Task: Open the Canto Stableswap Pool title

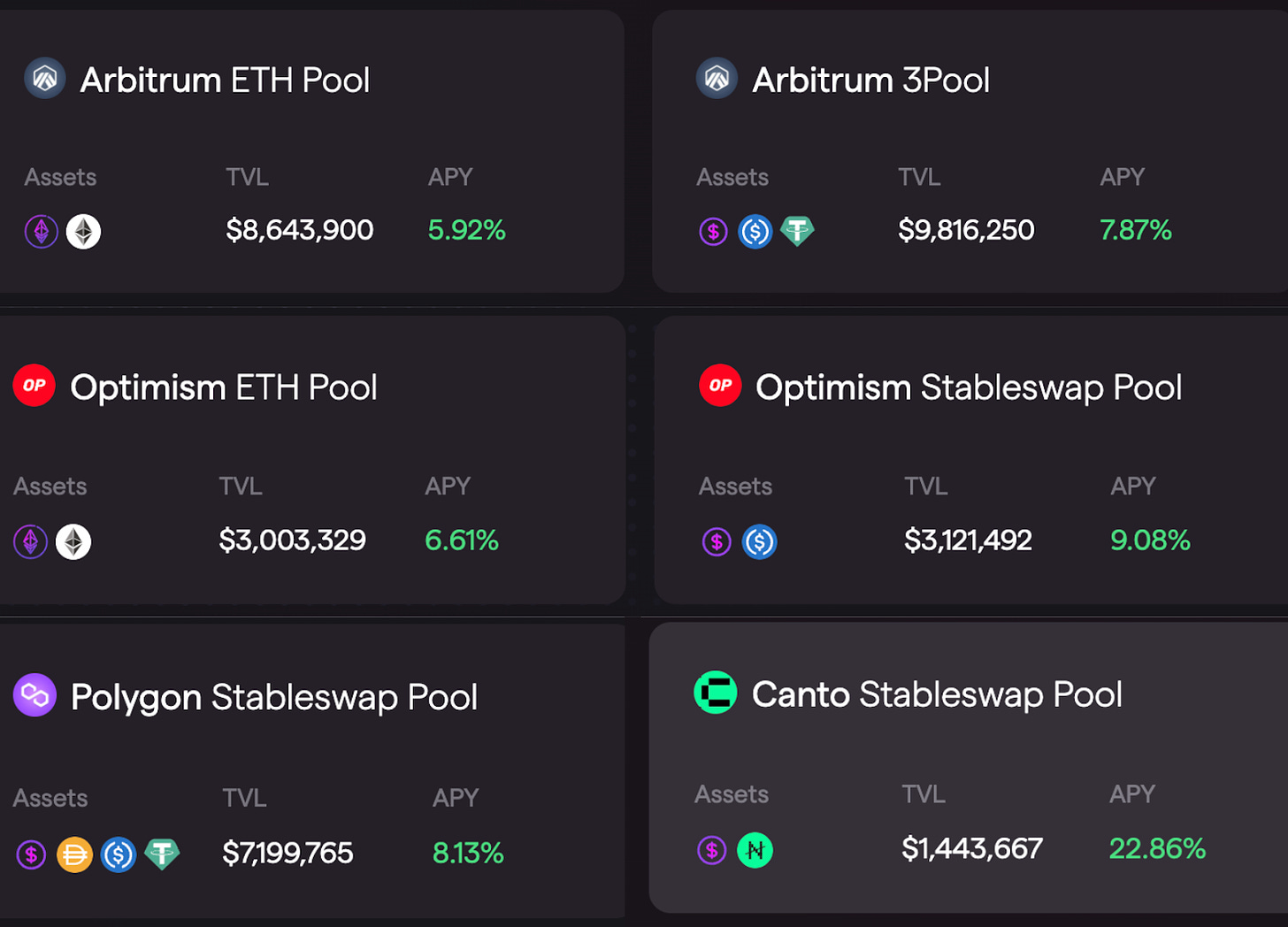Action: point(937,695)
